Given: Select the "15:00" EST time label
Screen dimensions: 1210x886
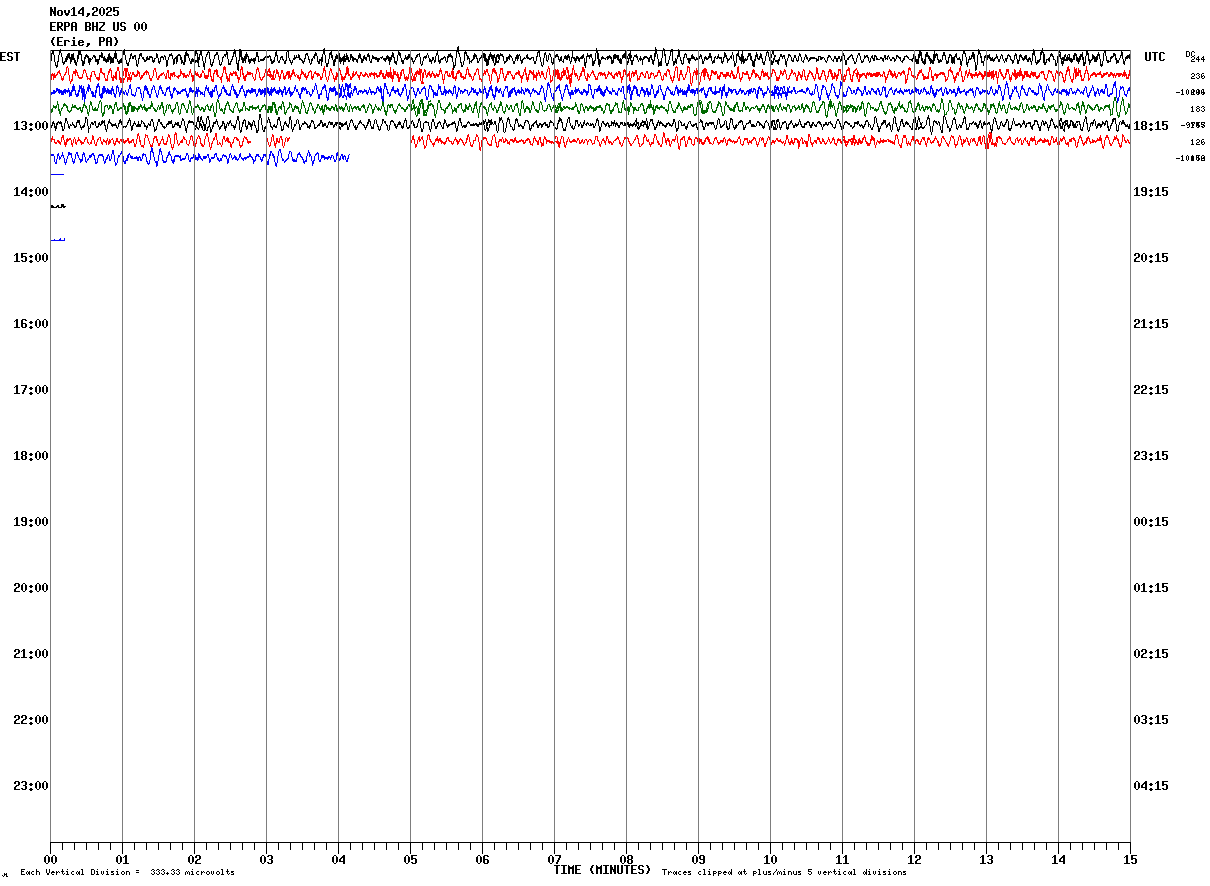Looking at the screenshot, I should [x=30, y=258].
